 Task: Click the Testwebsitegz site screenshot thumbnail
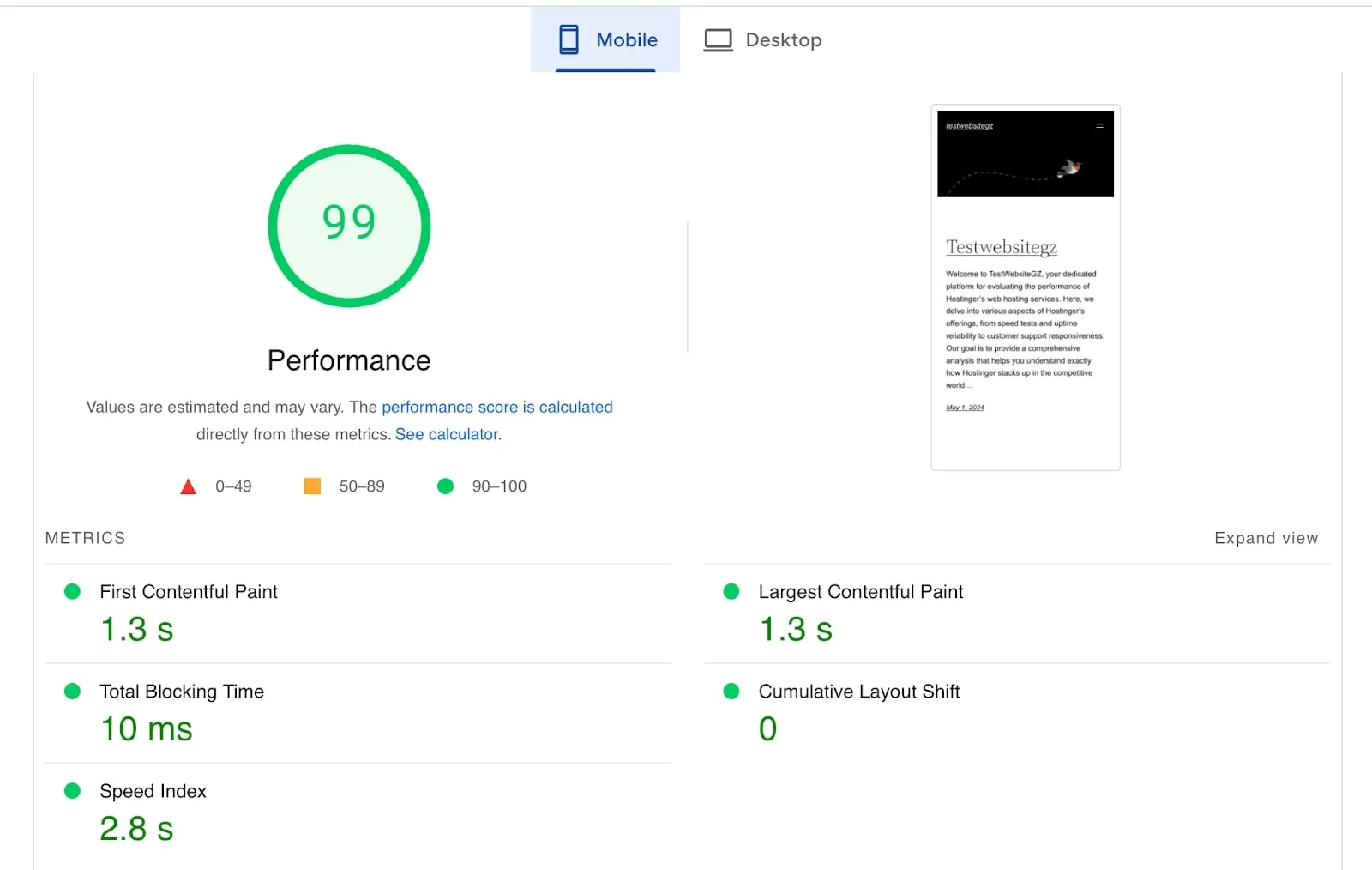[1025, 287]
